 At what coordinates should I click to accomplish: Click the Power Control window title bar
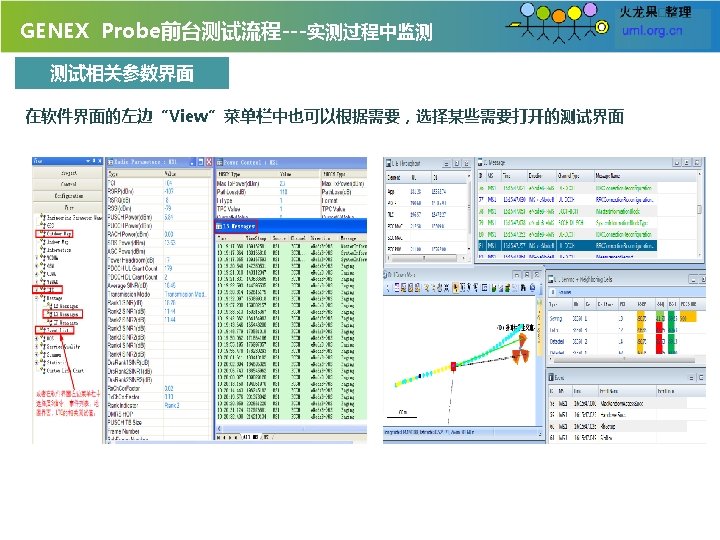tap(291, 162)
